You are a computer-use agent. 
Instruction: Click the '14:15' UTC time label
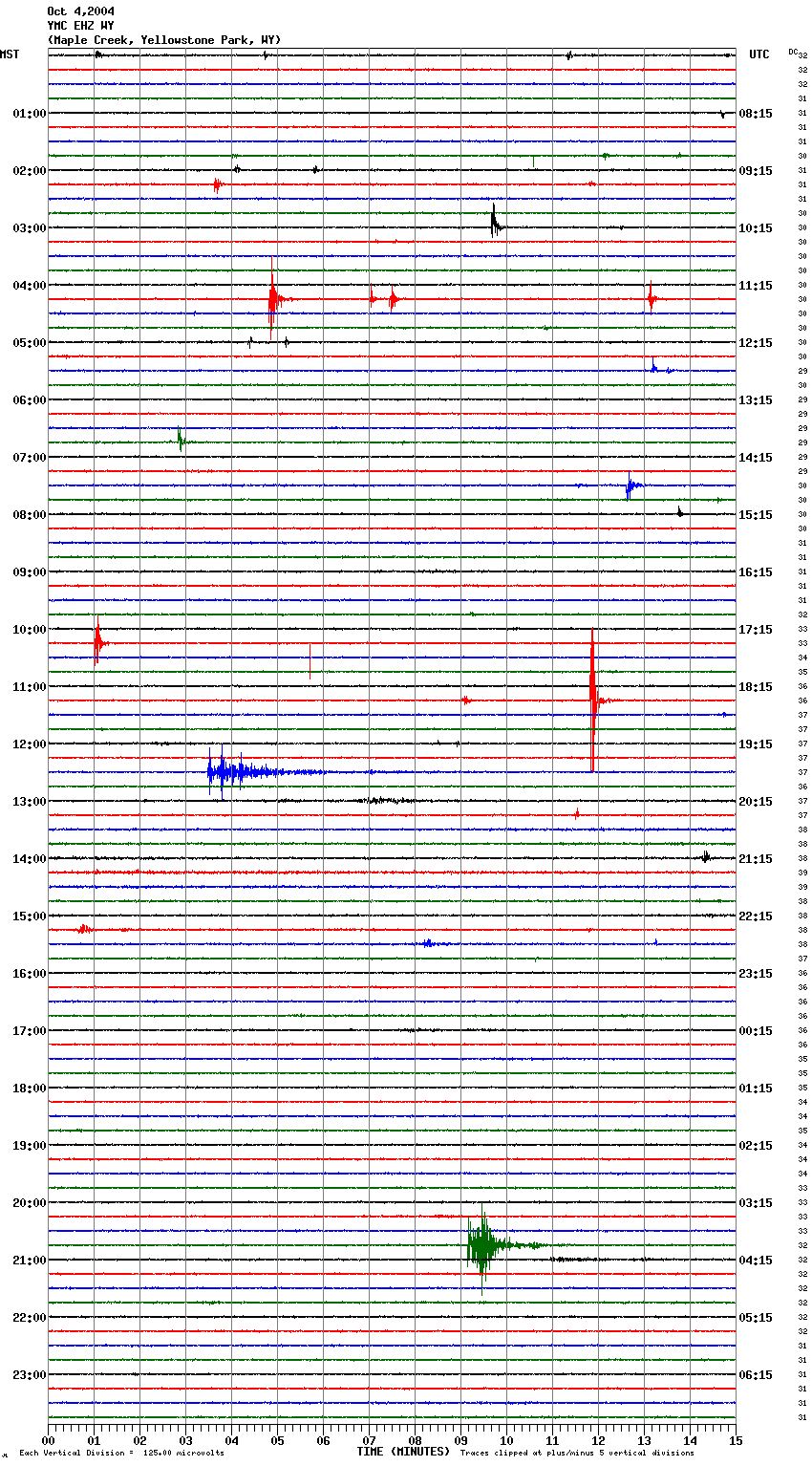(756, 458)
